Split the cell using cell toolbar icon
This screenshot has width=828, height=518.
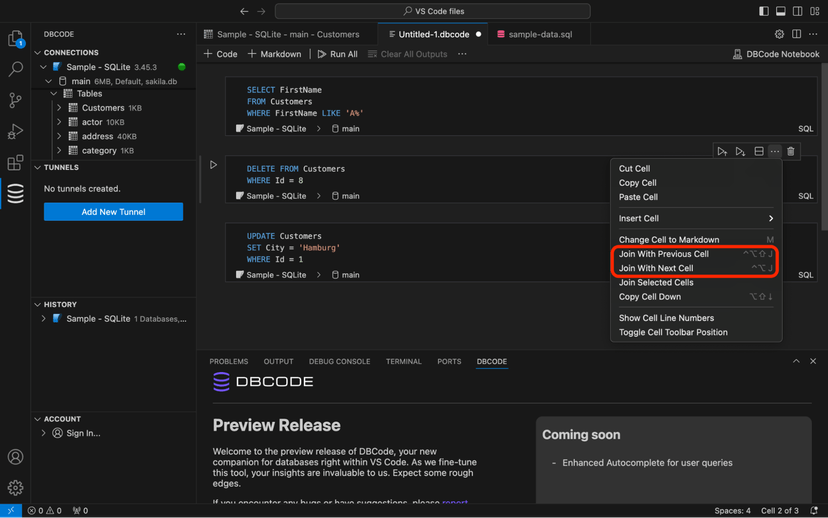point(758,152)
